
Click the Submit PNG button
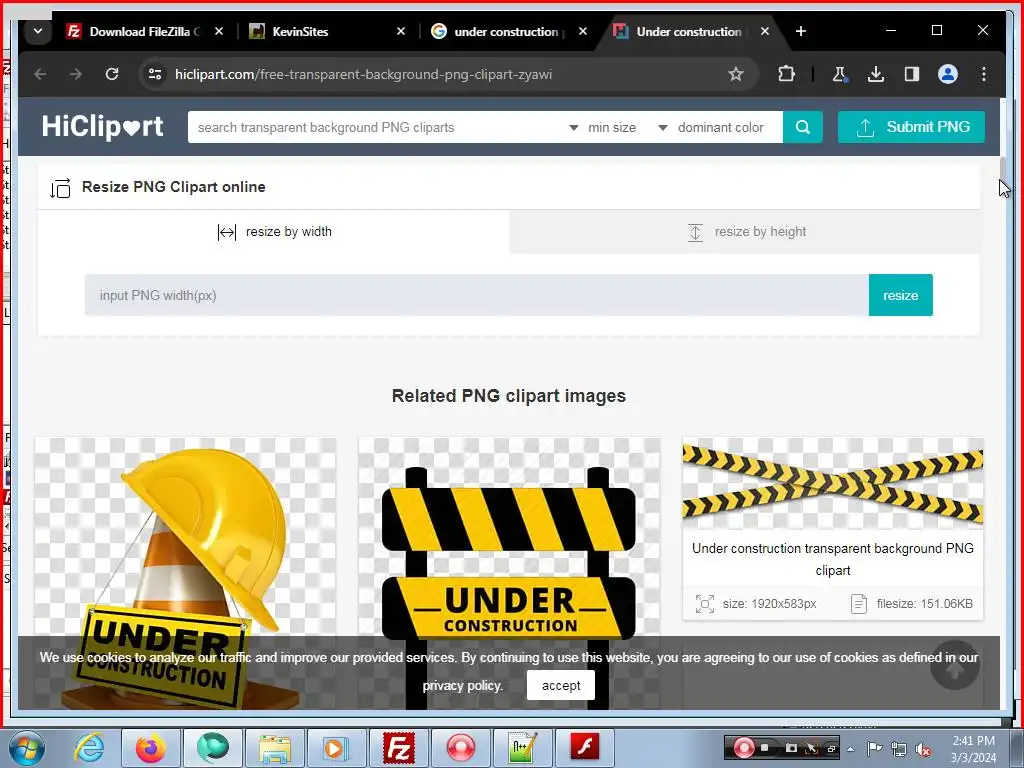(912, 127)
